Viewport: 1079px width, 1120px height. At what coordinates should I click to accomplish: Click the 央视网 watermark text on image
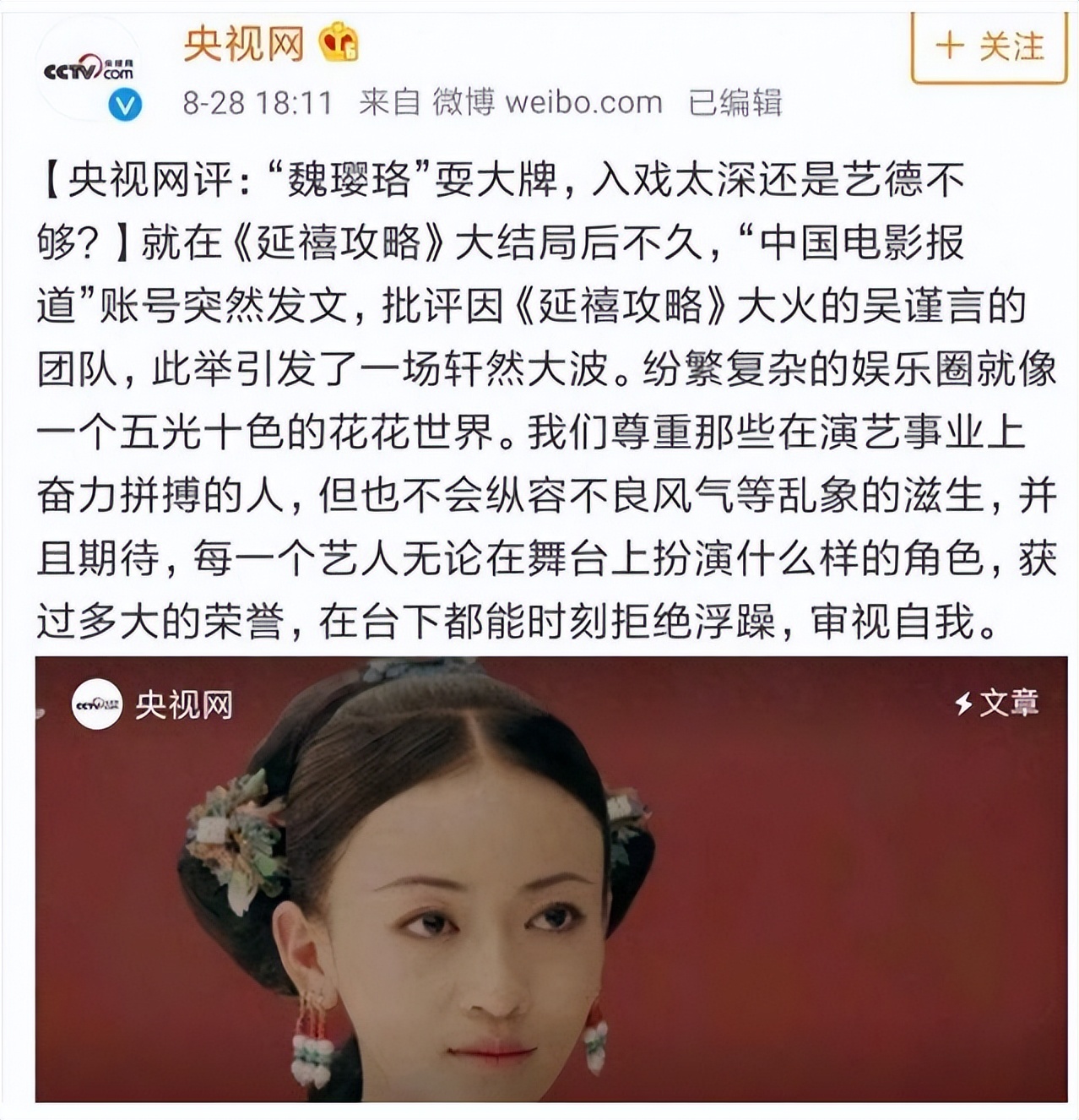pos(184,704)
